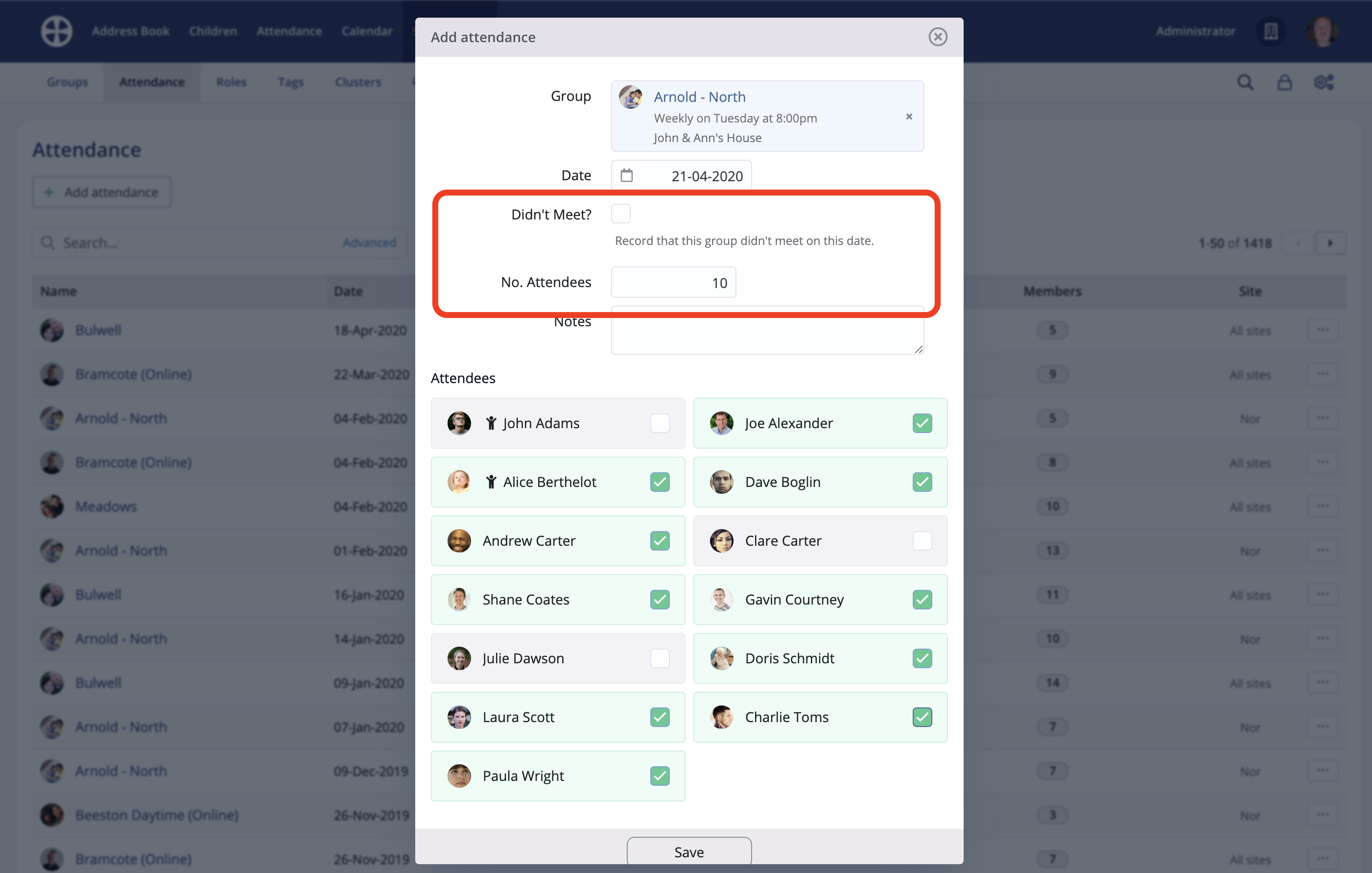The height and width of the screenshot is (873, 1372).
Task: Save the attendance record
Action: [688, 852]
